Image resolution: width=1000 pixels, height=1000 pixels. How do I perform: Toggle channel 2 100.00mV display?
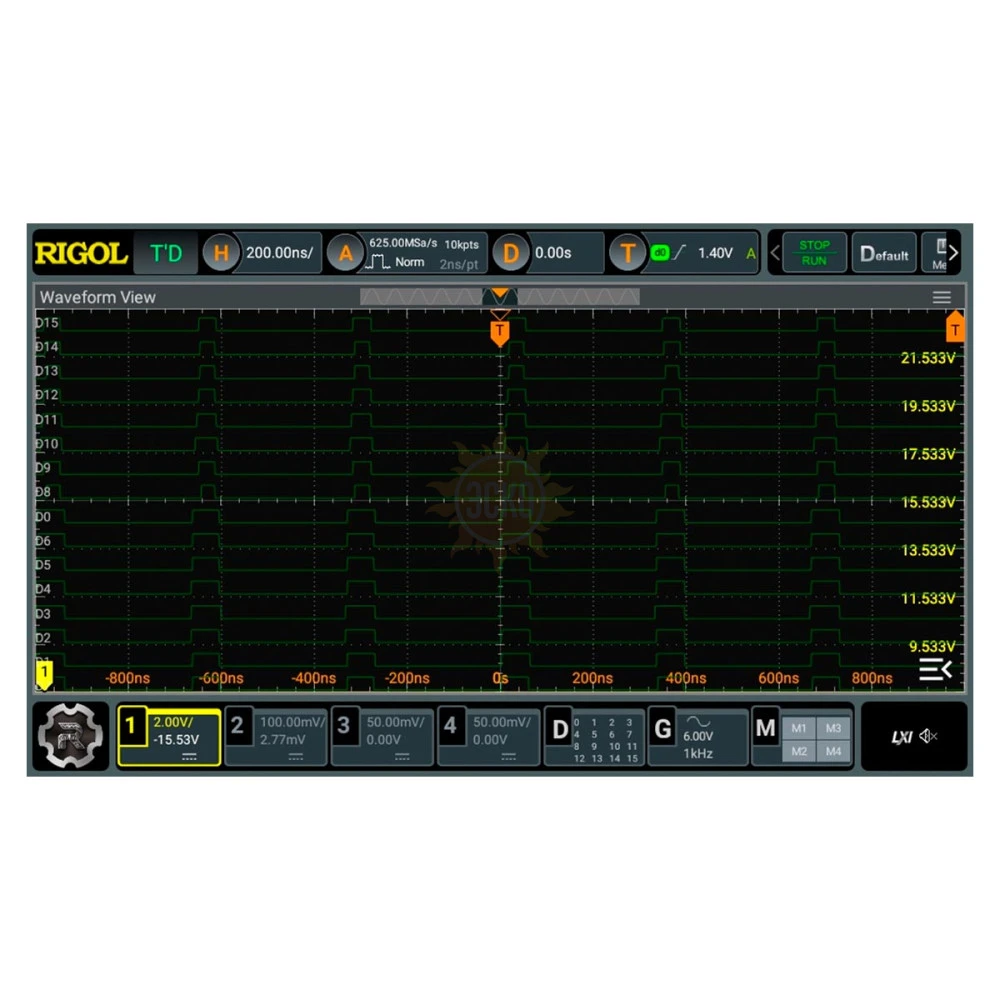point(276,737)
